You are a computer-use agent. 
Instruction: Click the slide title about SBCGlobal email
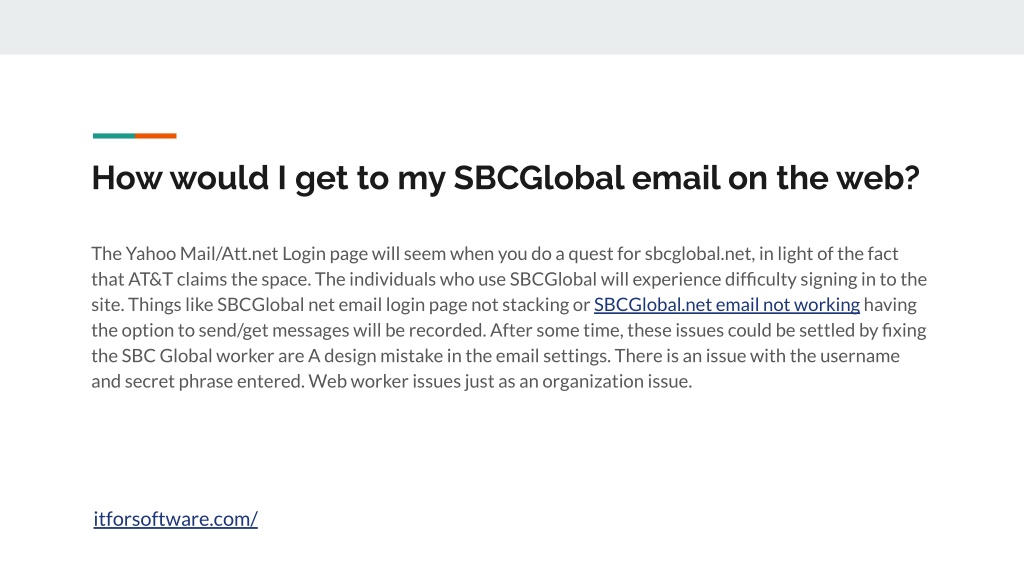click(505, 178)
